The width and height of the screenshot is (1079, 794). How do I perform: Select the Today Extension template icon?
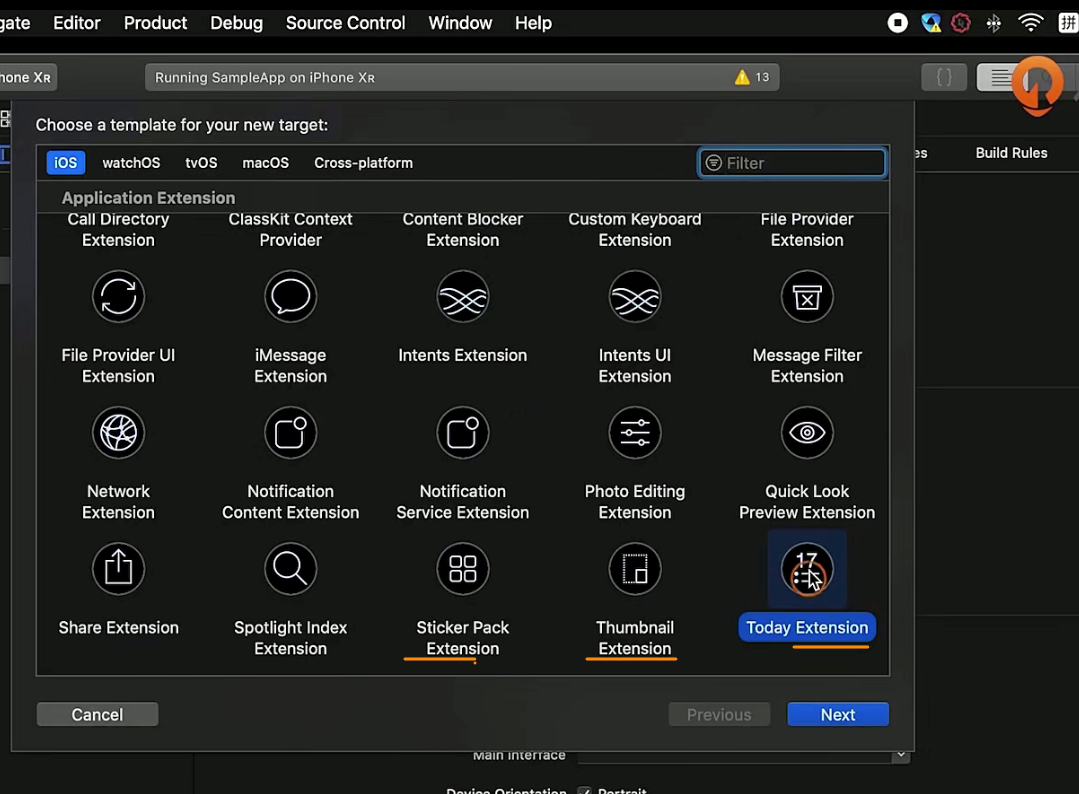coord(806,569)
